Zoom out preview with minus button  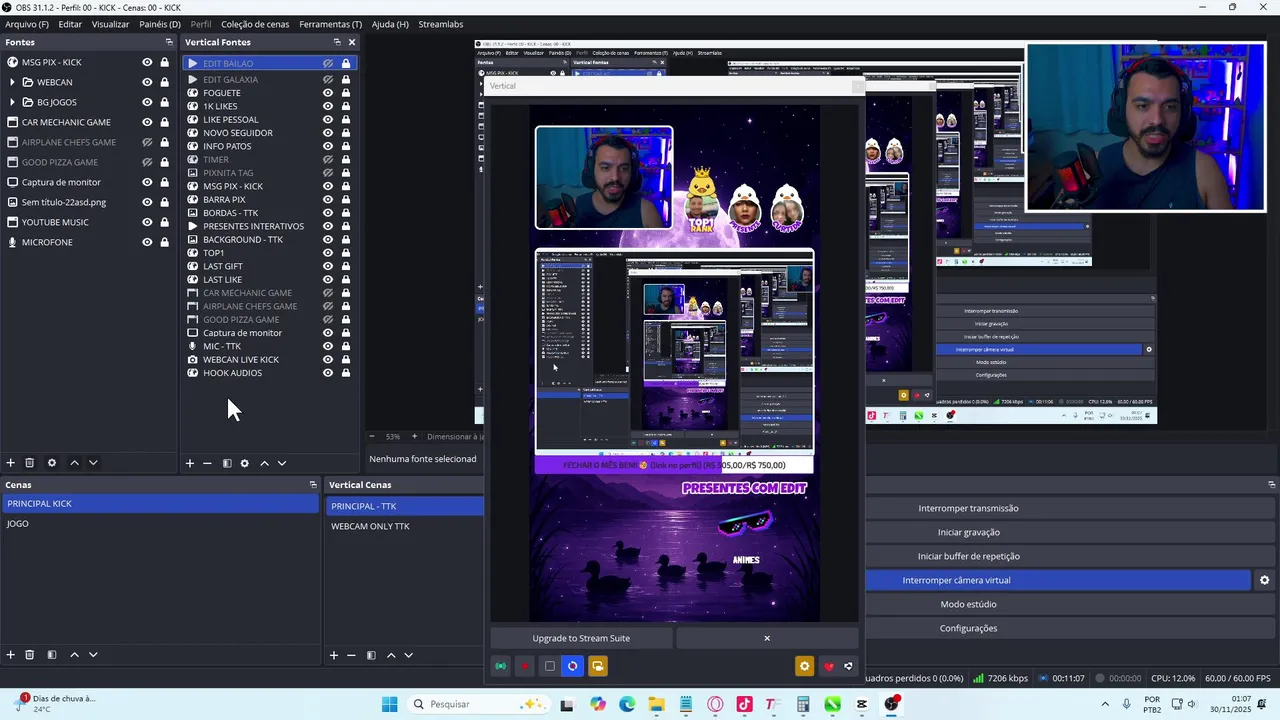pyautogui.click(x=372, y=437)
